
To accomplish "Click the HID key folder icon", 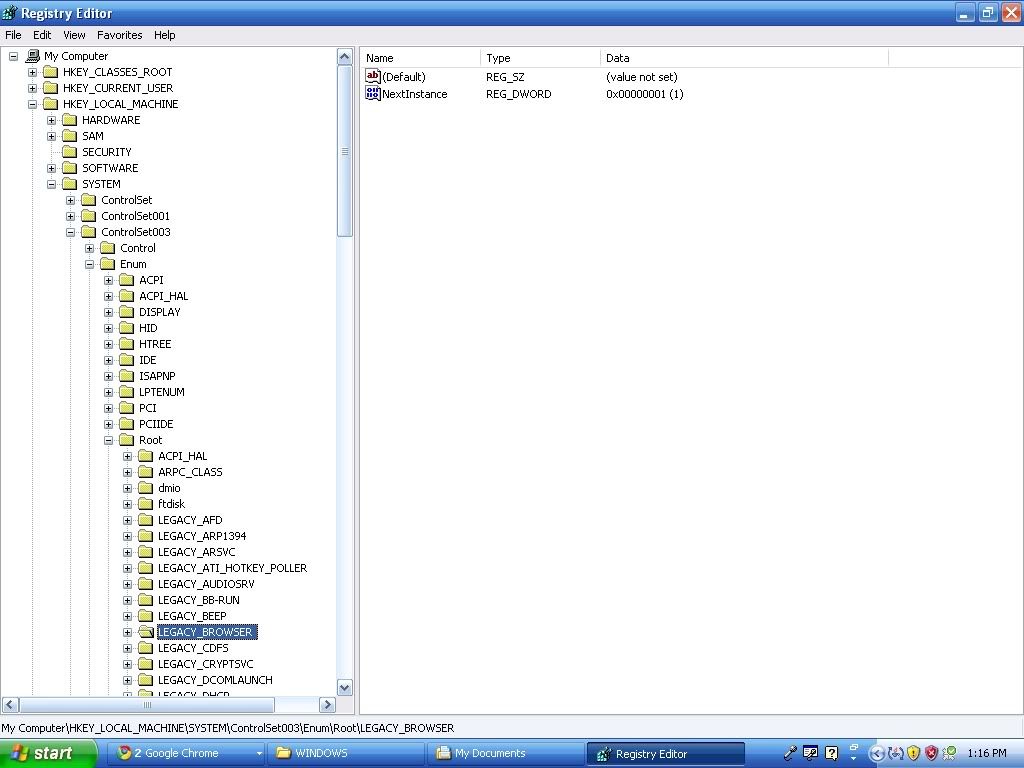I will tap(127, 328).
